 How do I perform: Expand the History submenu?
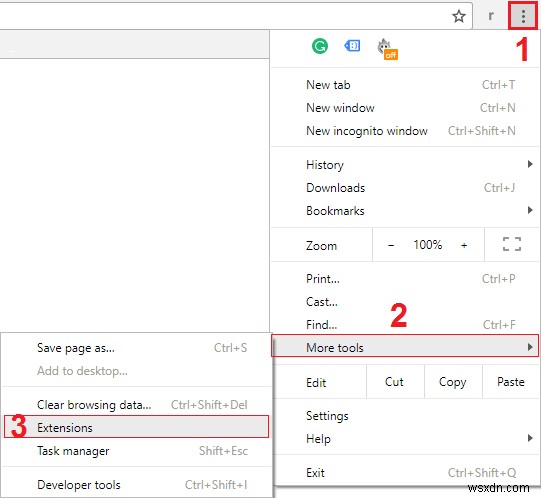pos(405,165)
